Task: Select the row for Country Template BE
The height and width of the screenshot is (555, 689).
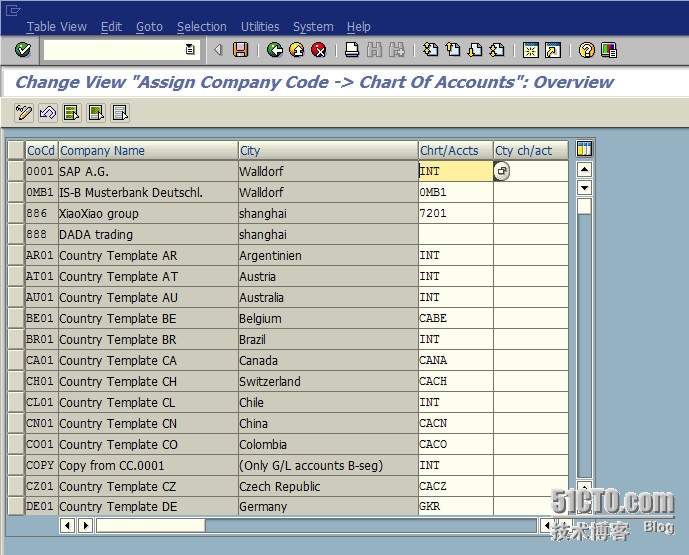Action: [x=16, y=318]
